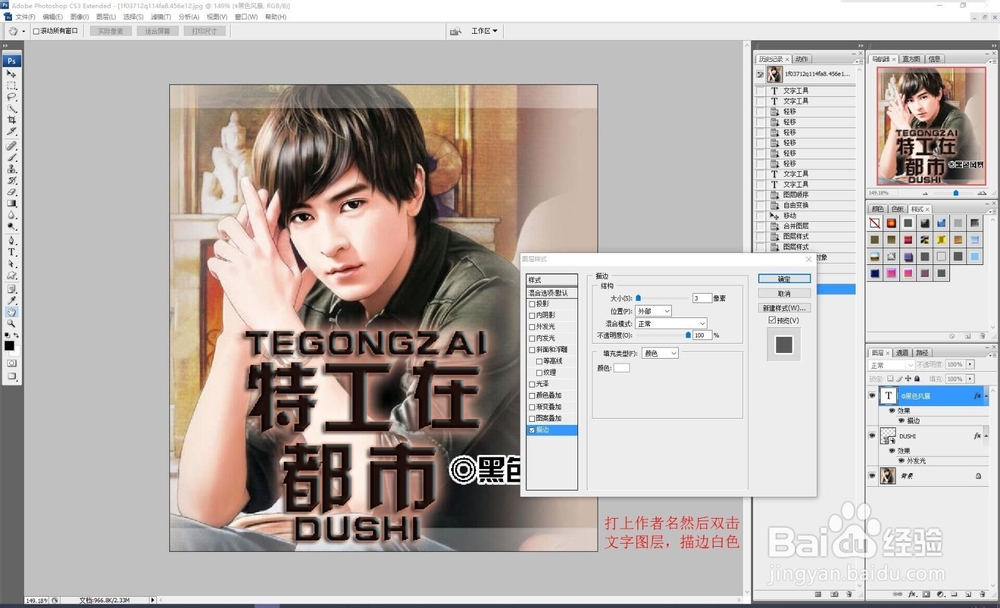Click the Navigator preview thumbnail
1000x608 pixels.
(931, 126)
